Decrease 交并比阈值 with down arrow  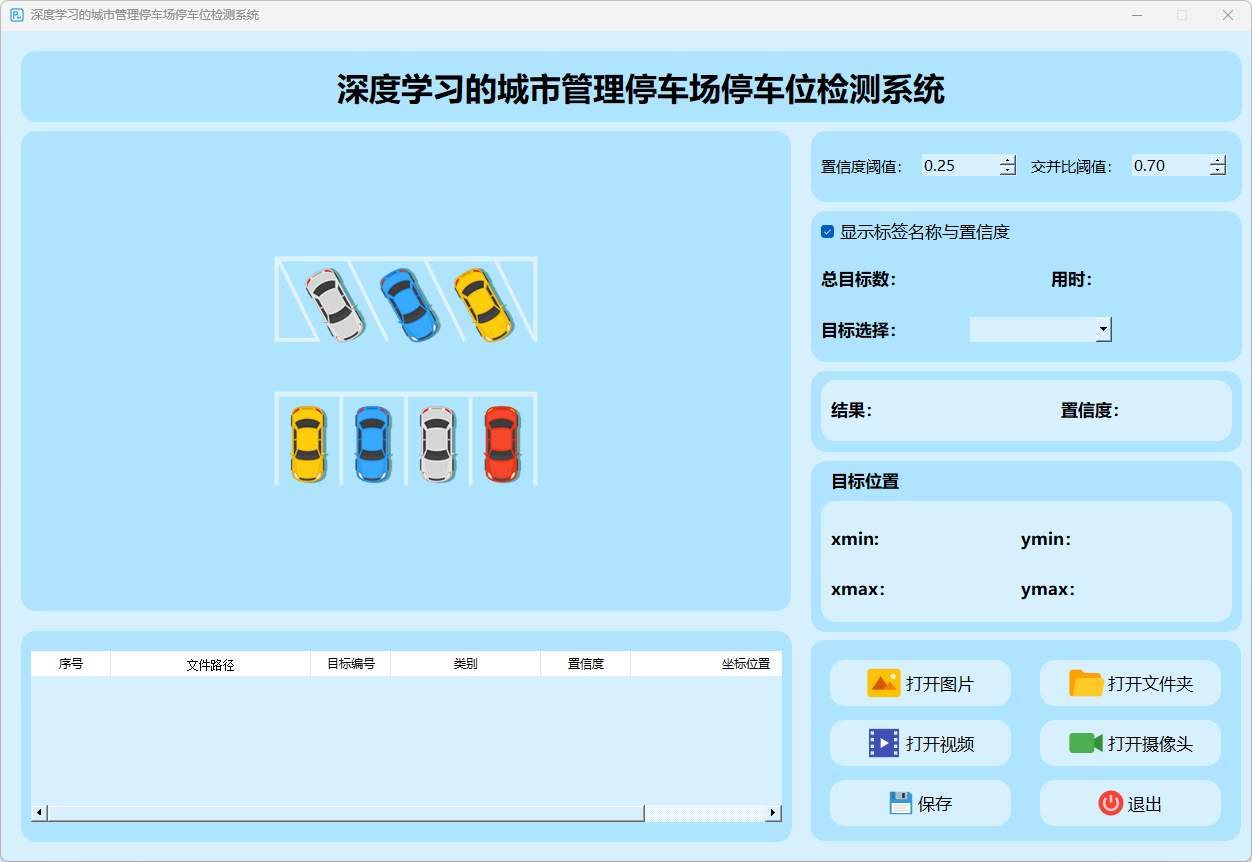click(1217, 171)
